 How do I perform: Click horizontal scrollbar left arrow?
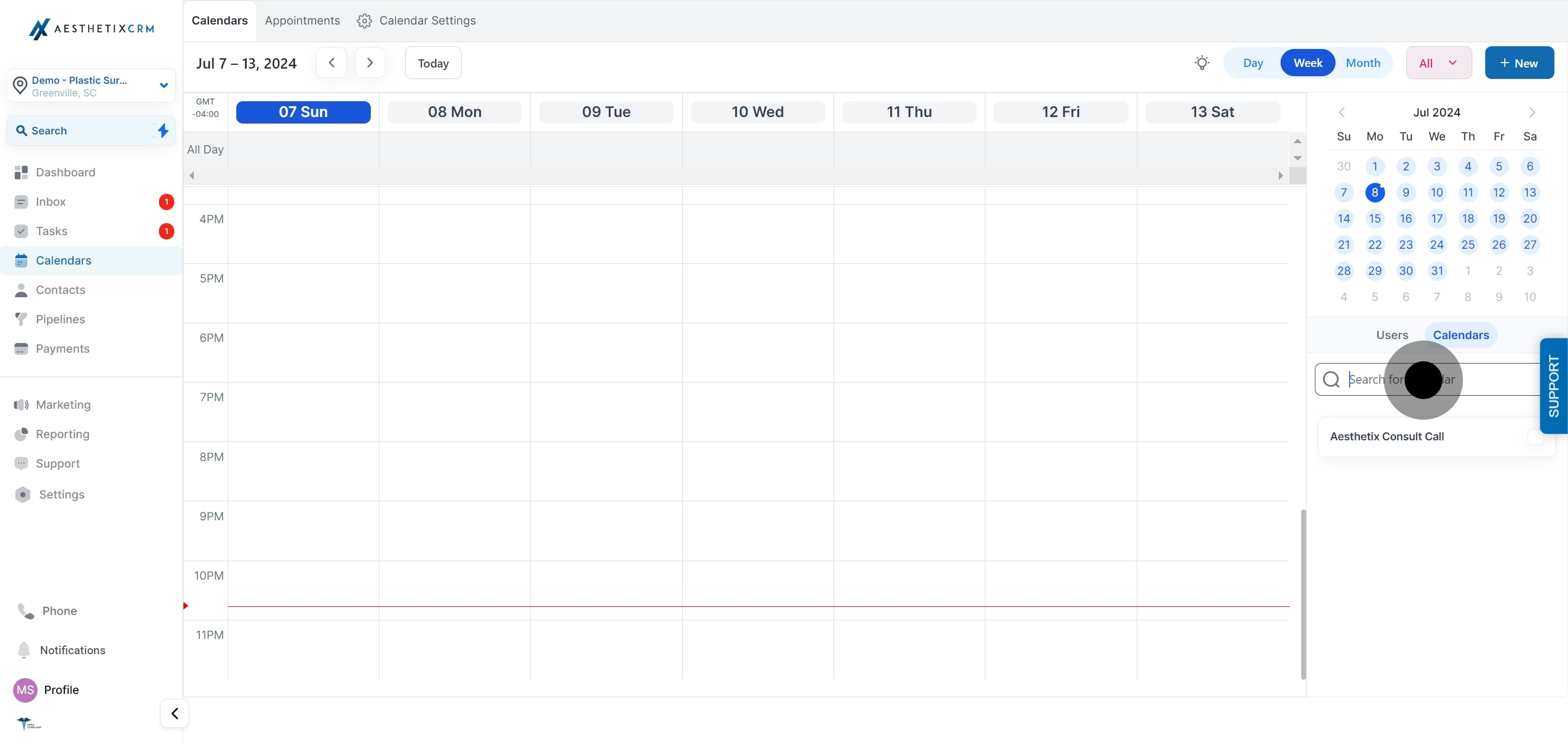pos(192,175)
